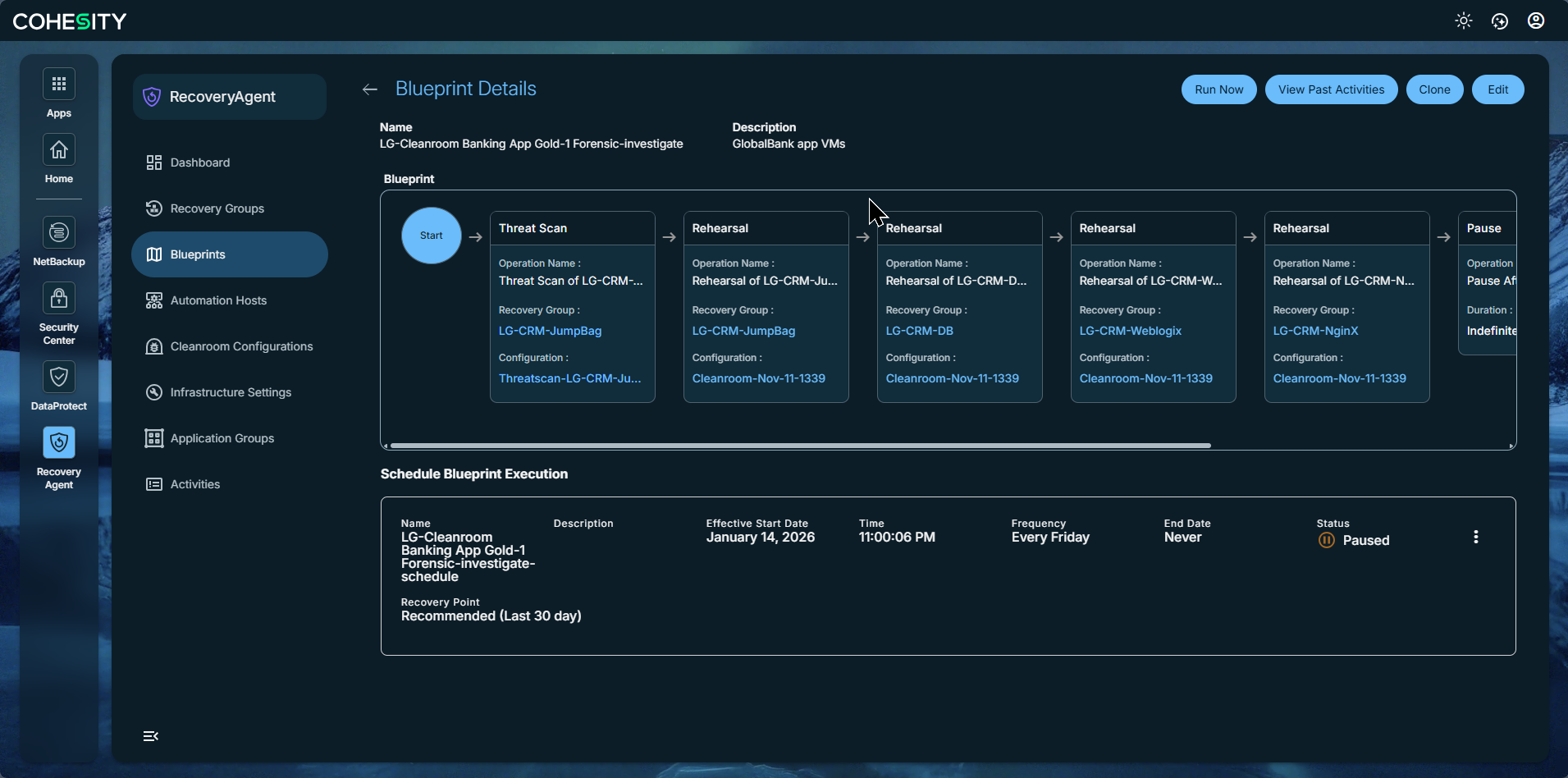Open the Dashboard menu item
This screenshot has width=1568, height=778.
click(230, 162)
